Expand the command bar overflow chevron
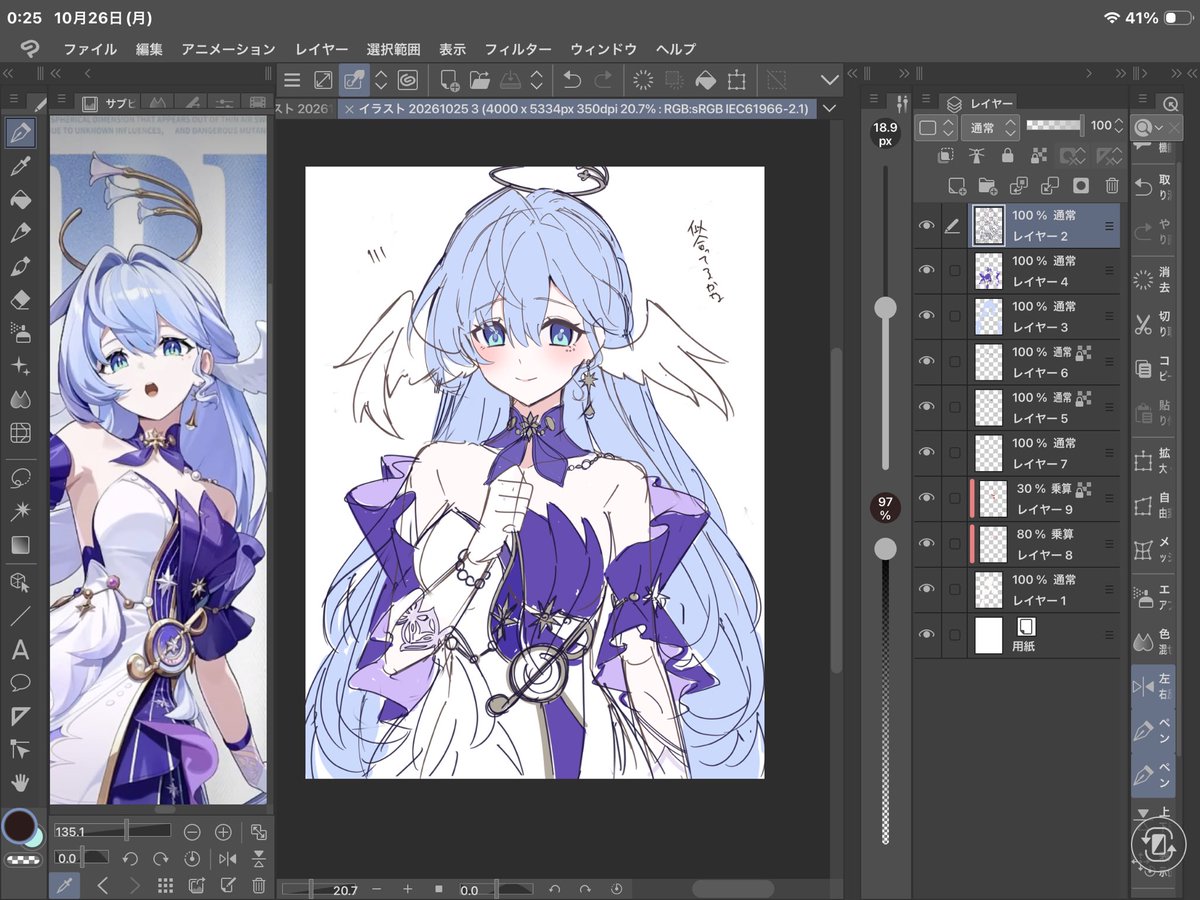 coord(829,80)
